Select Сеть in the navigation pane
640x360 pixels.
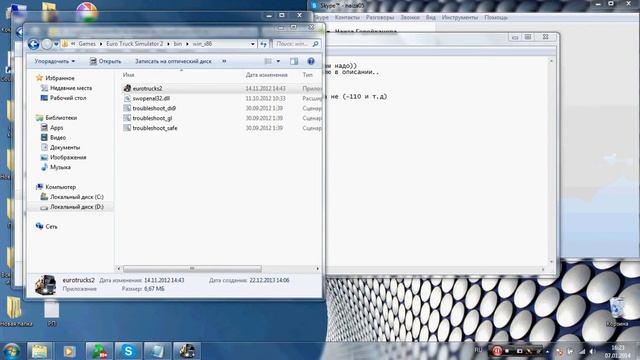(51, 227)
